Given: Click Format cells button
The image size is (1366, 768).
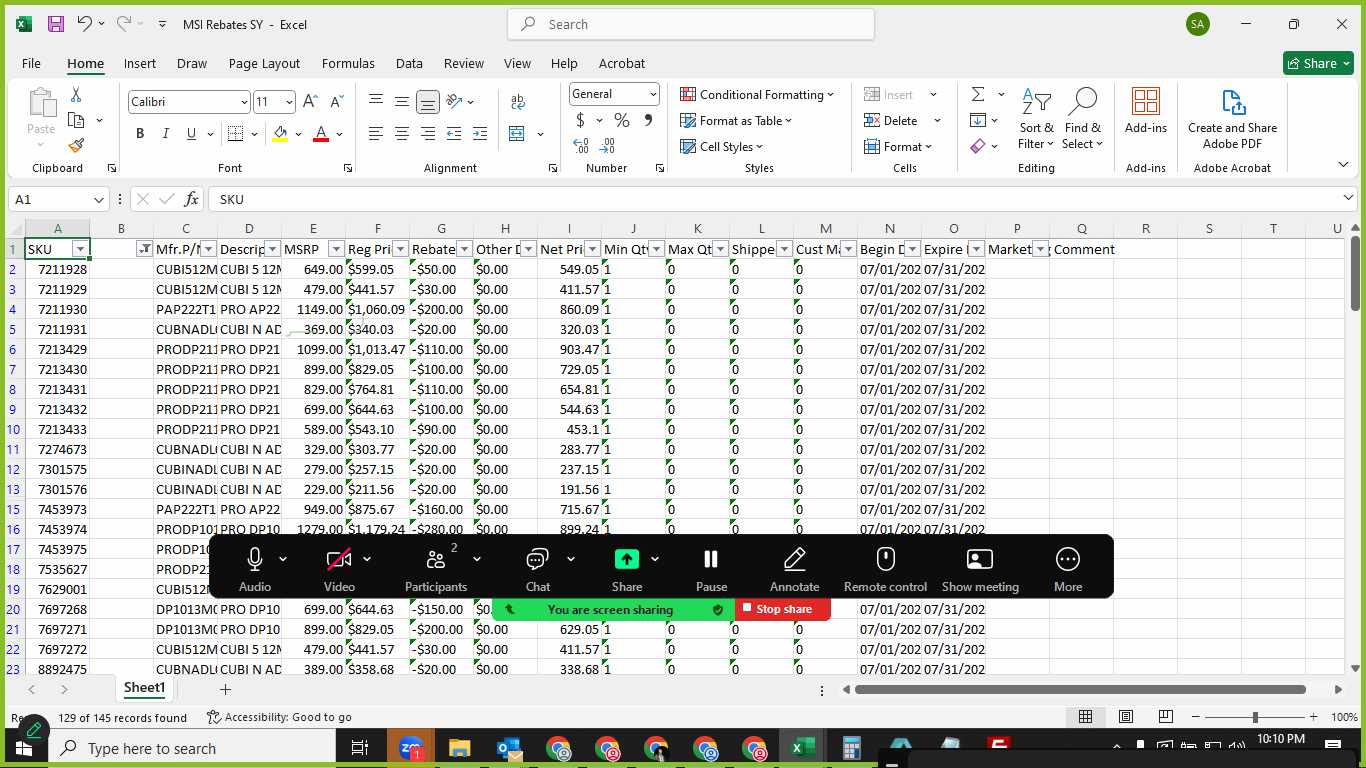Looking at the screenshot, I should point(898,146).
